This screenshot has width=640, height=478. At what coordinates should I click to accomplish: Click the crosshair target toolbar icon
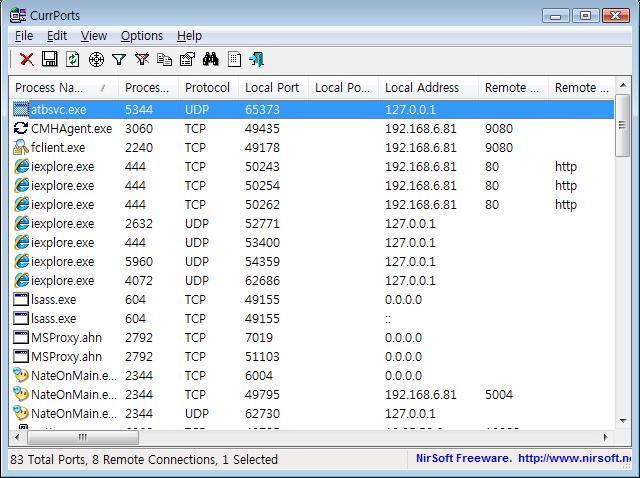click(96, 60)
